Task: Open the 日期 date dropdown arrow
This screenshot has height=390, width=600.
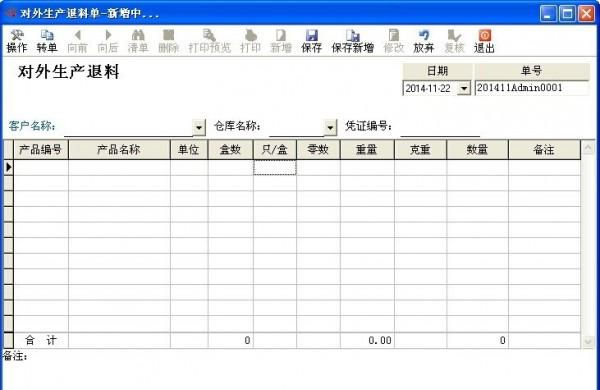Action: coord(464,88)
